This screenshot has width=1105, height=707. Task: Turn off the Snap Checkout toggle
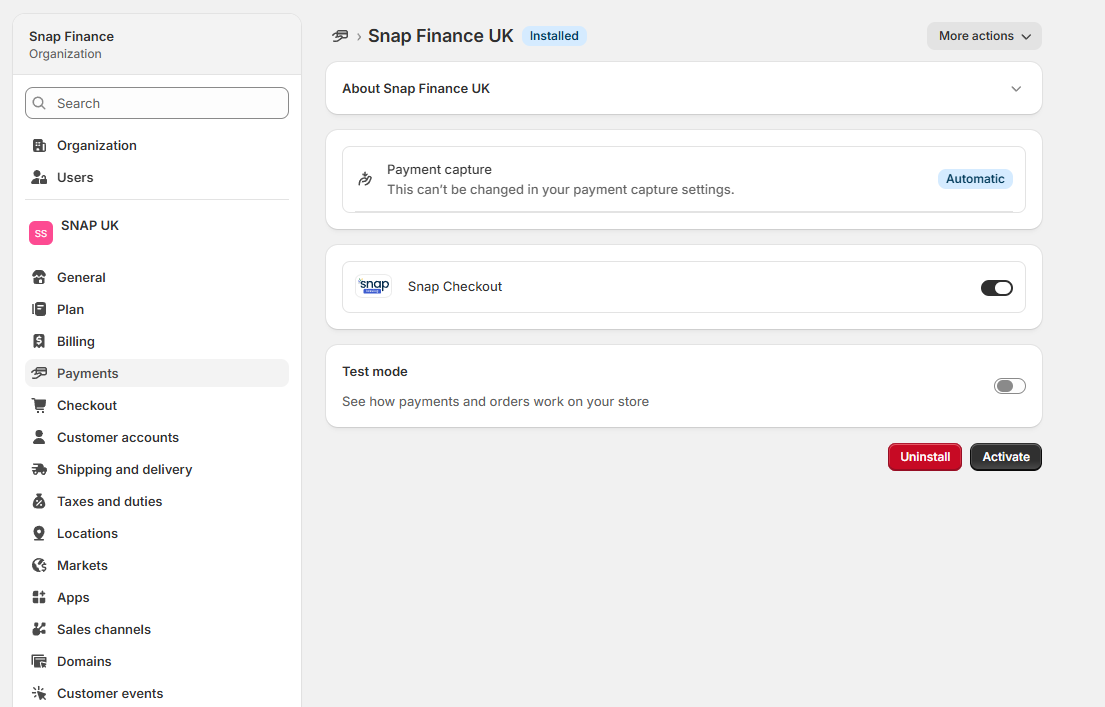coord(996,288)
